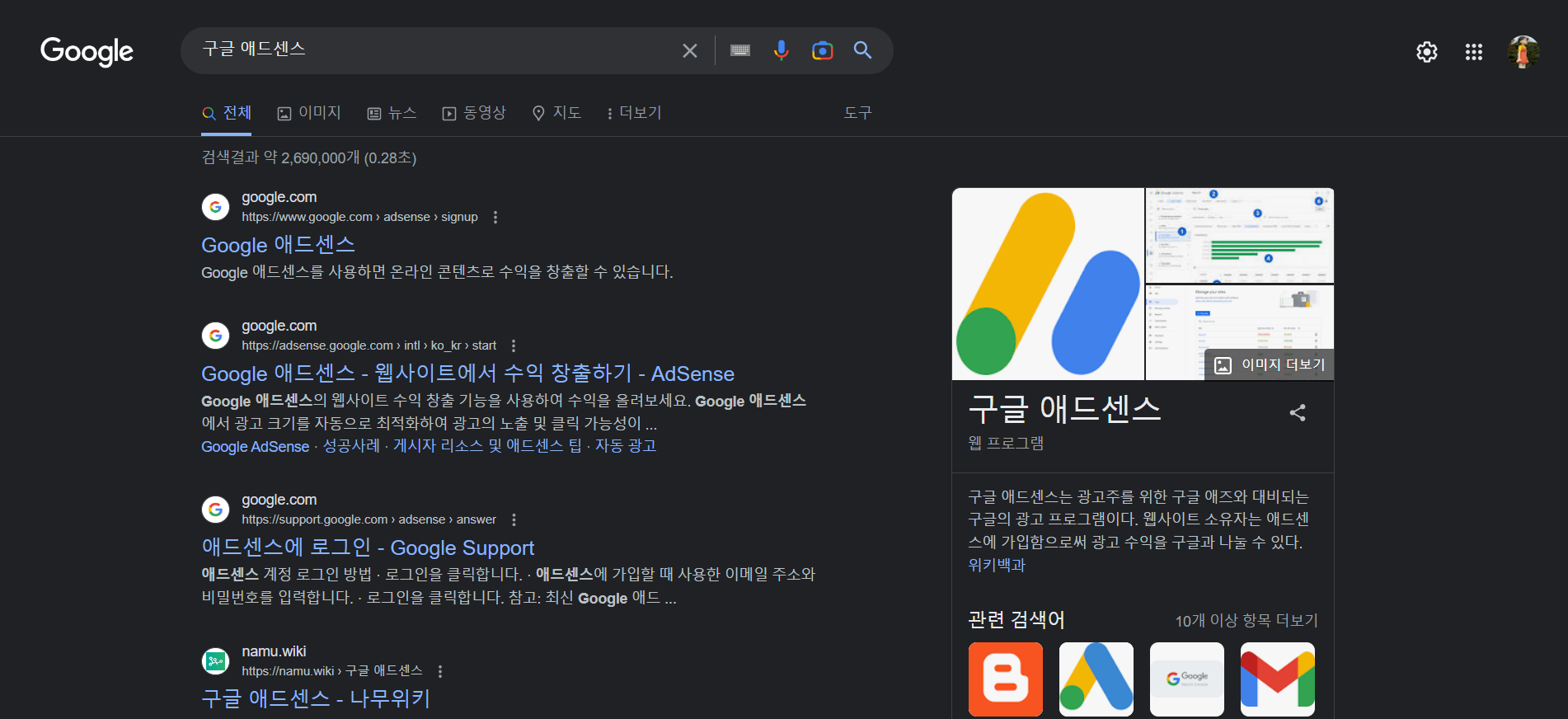Search by image with camera icon
Screen dimensions: 1568x719
[x=823, y=50]
